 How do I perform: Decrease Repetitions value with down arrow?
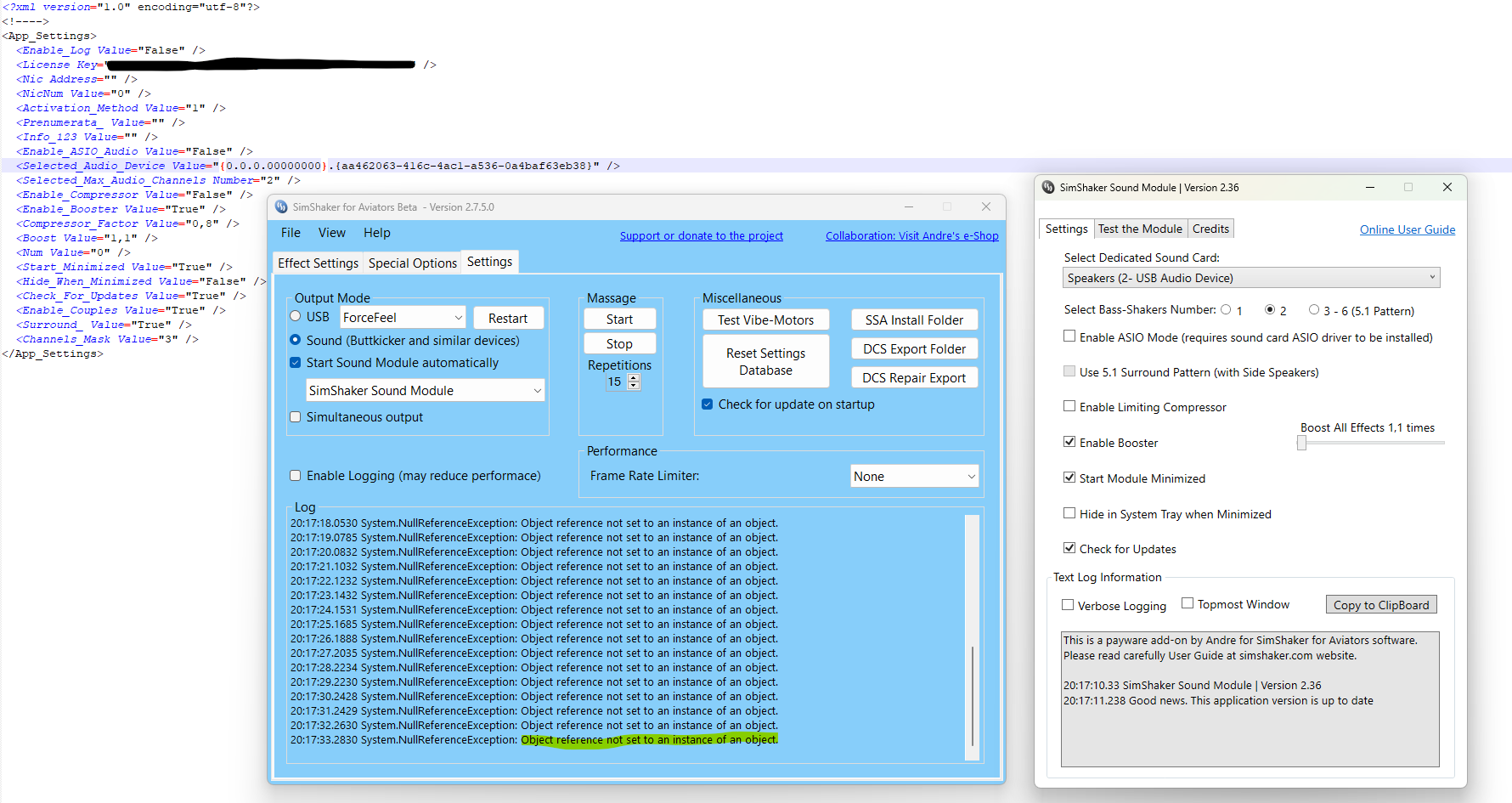[634, 386]
